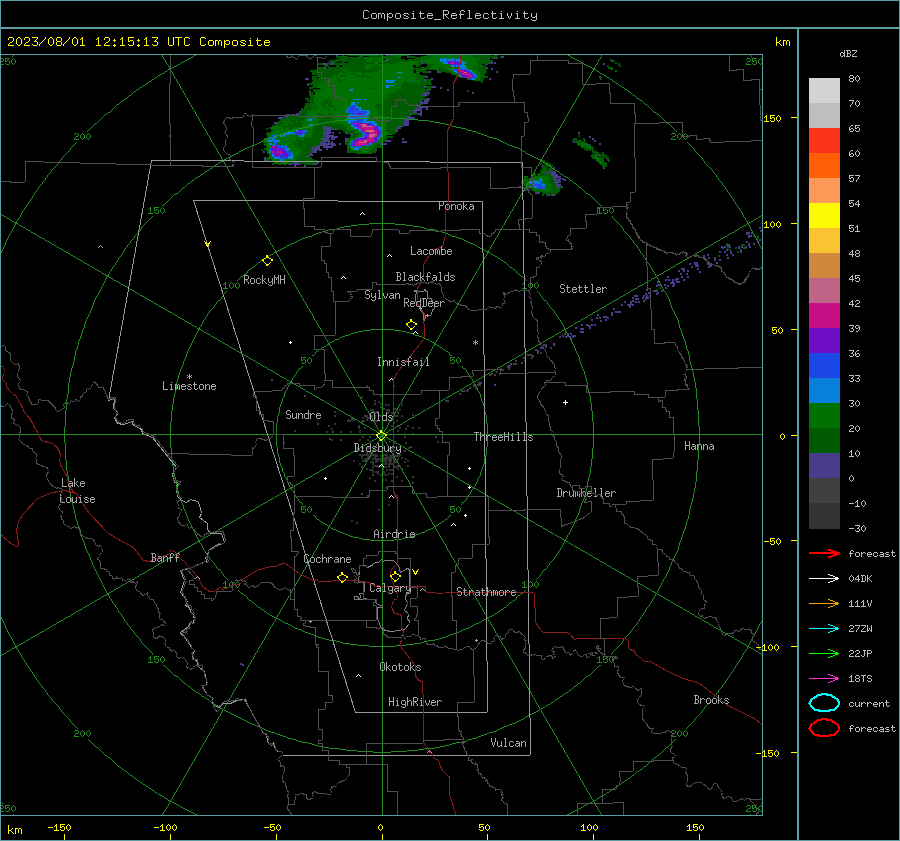Click the RedDeer city label
This screenshot has height=841, width=900.
[424, 303]
